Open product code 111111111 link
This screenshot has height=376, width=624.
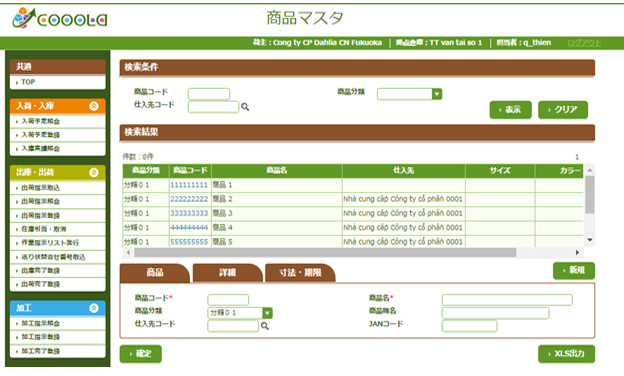189,185
